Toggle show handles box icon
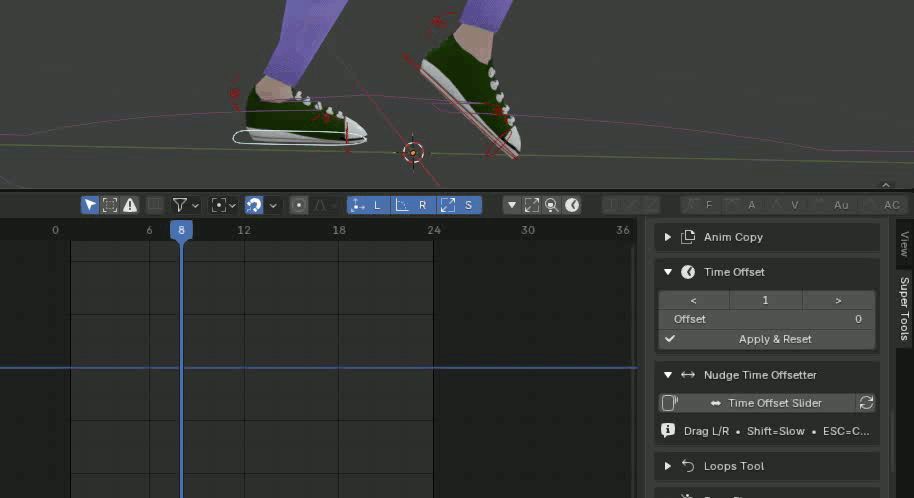This screenshot has width=914, height=498. [110, 205]
